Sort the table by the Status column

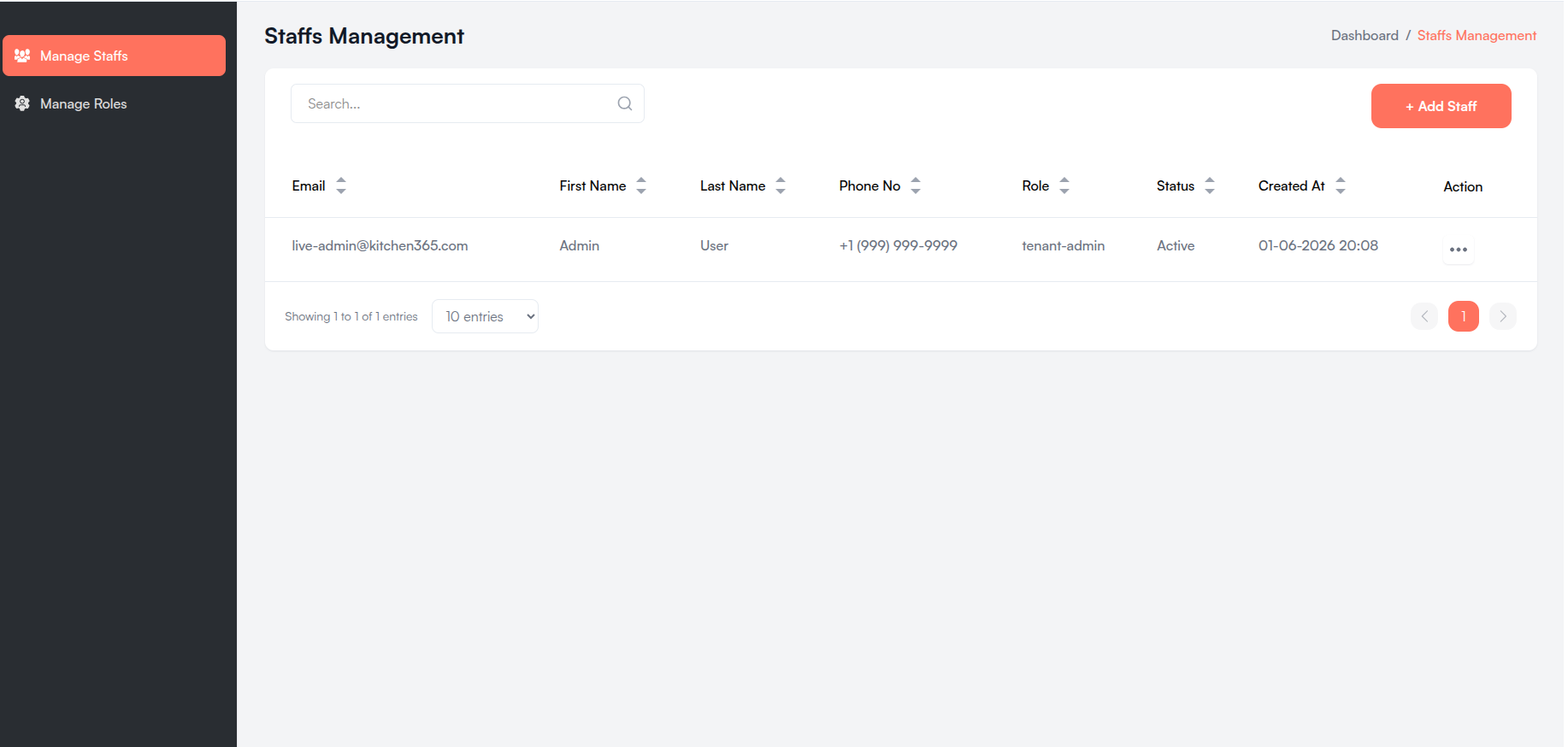1210,185
